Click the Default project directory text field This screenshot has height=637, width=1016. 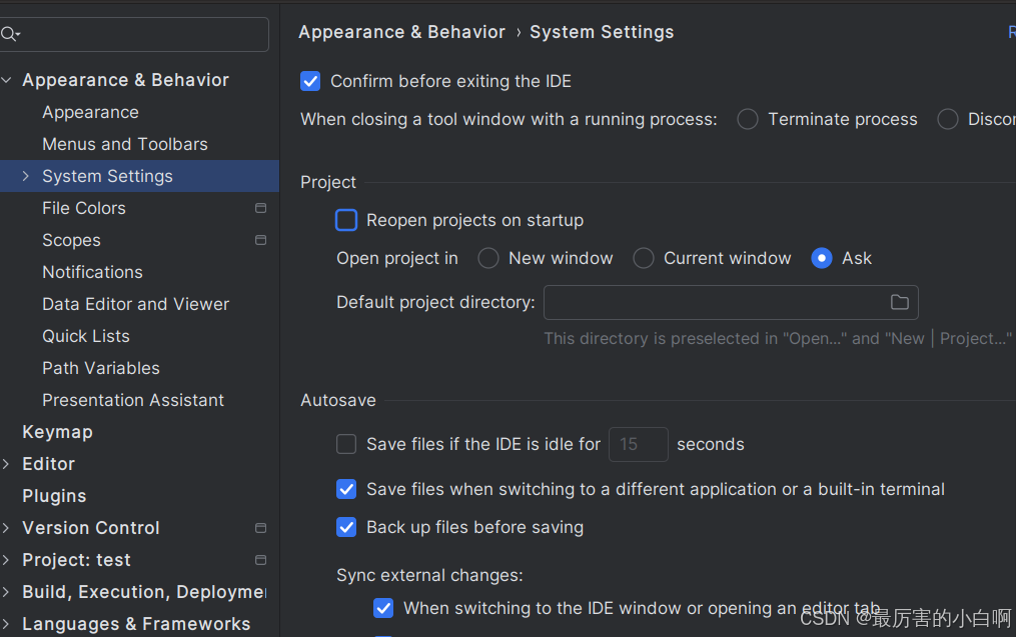712,302
